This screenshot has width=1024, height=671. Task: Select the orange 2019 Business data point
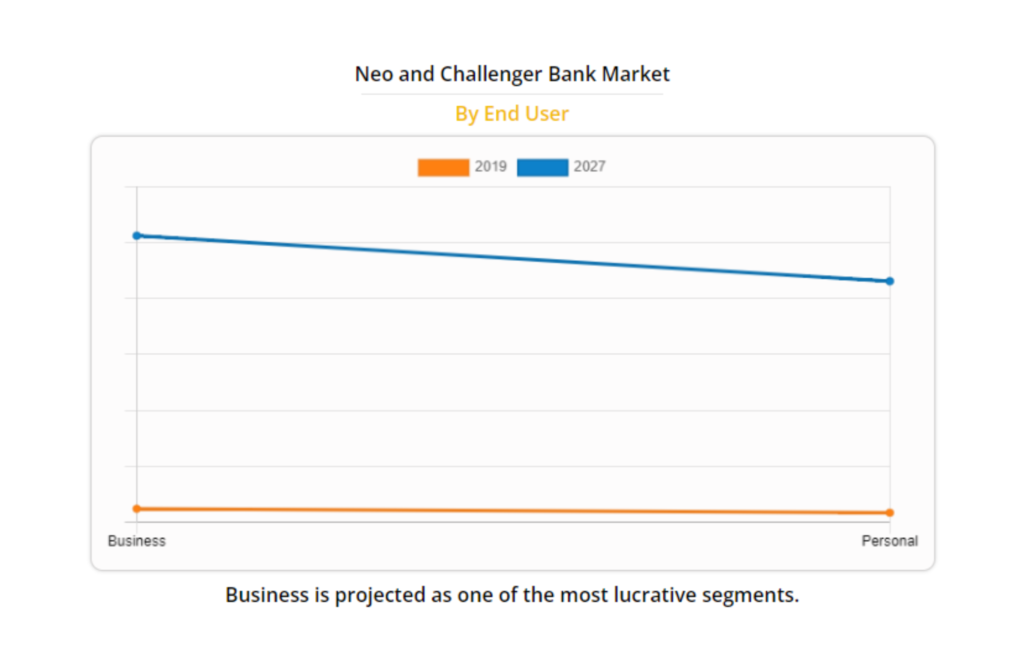point(137,509)
